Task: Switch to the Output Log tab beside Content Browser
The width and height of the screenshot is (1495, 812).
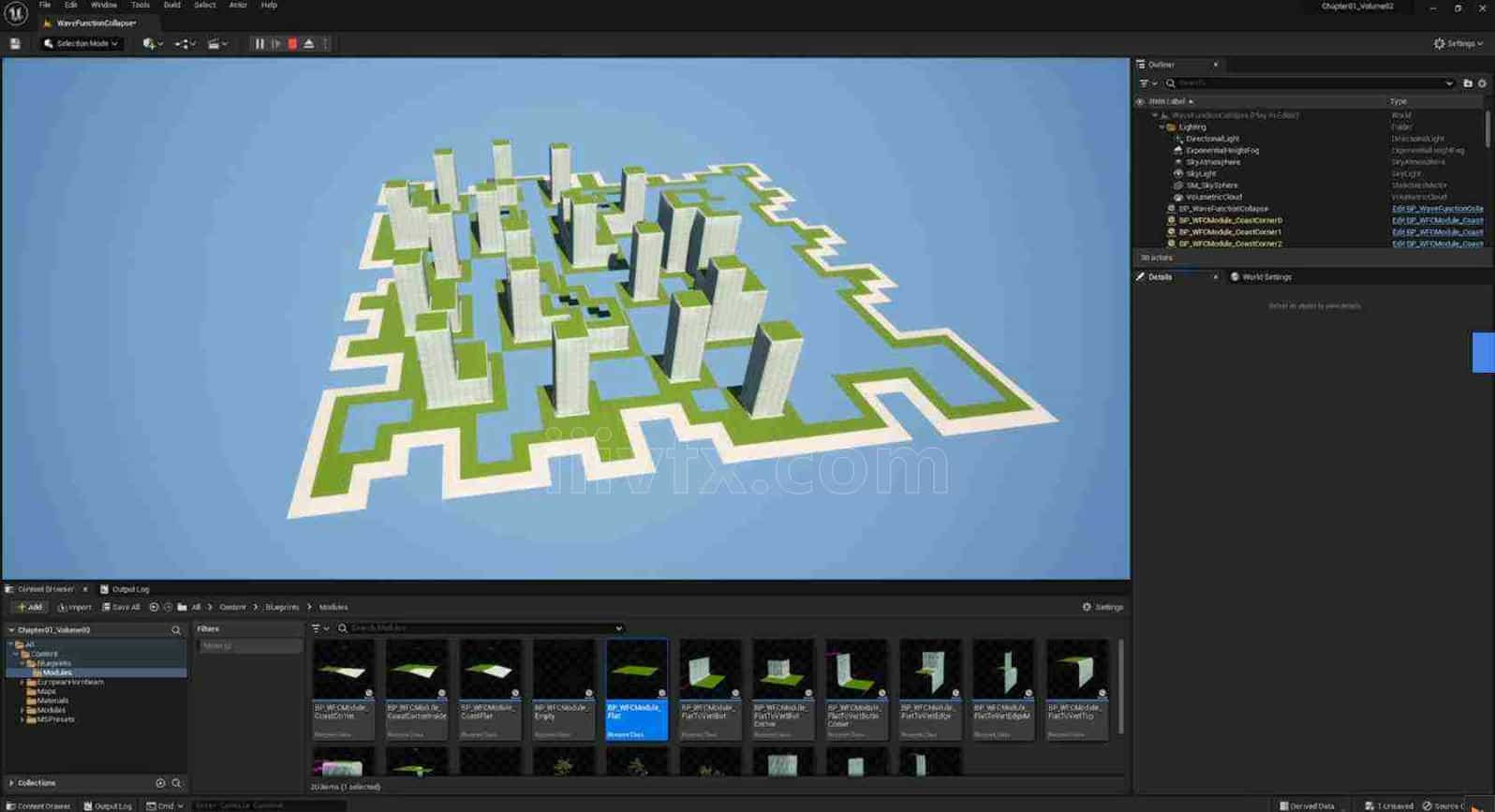Action: pyautogui.click(x=125, y=589)
